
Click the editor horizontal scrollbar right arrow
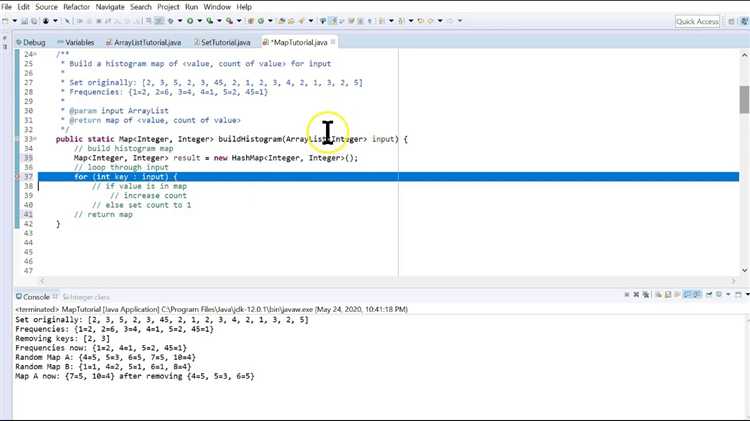[x=733, y=281]
